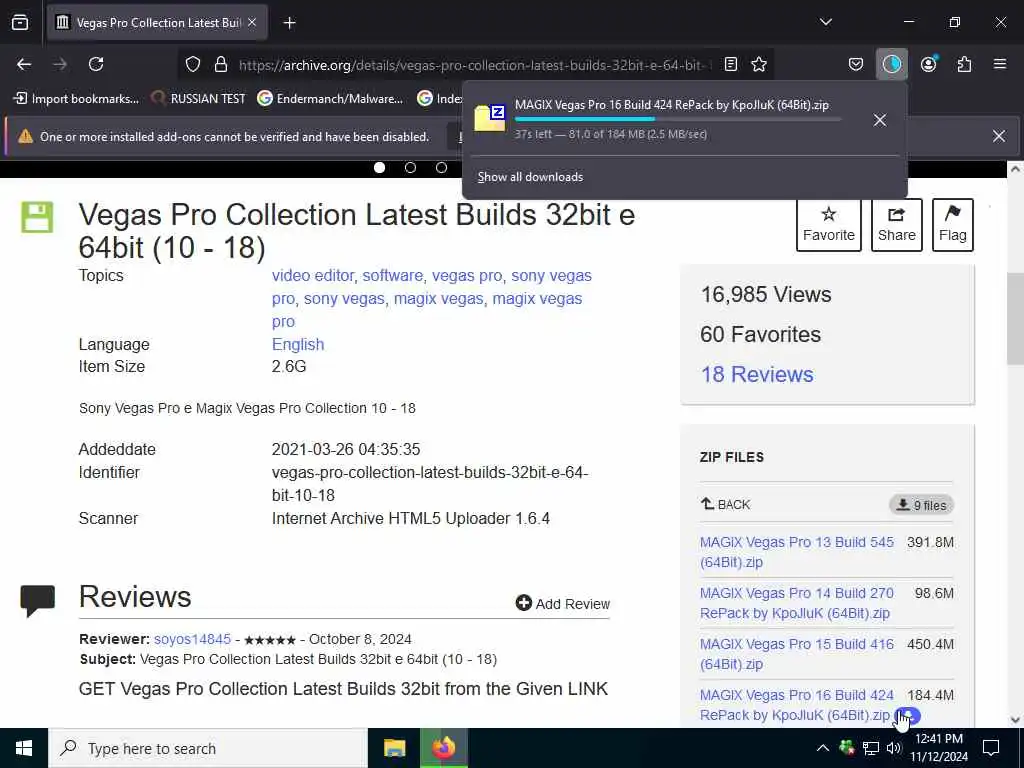Screen dimensions: 1024x768
Task: Go back to previous page
Action: [24, 64]
